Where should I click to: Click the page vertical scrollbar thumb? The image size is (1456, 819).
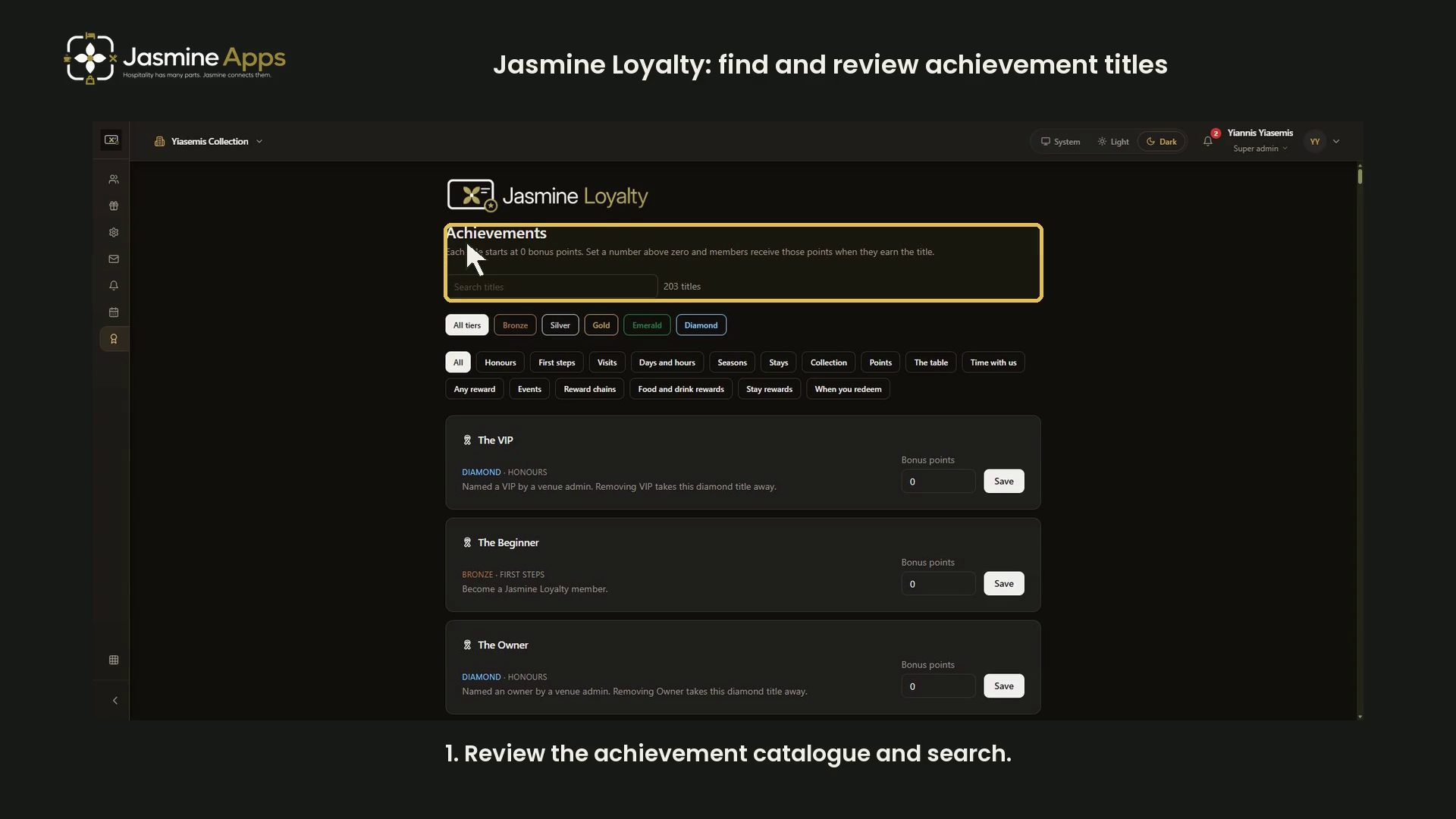click(x=1360, y=176)
